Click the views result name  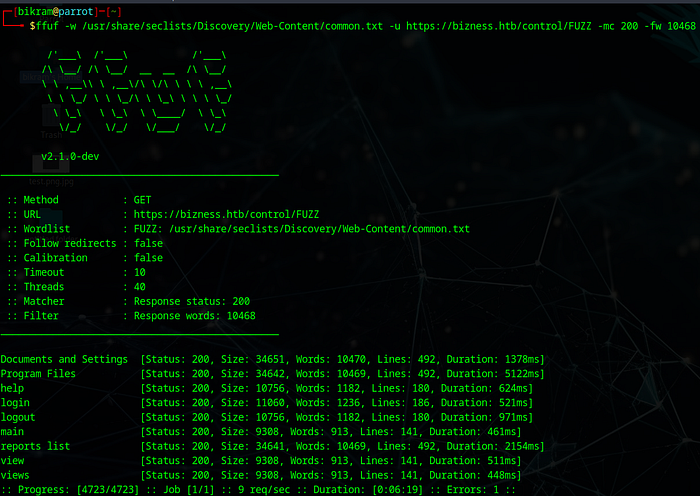[x=15, y=475]
